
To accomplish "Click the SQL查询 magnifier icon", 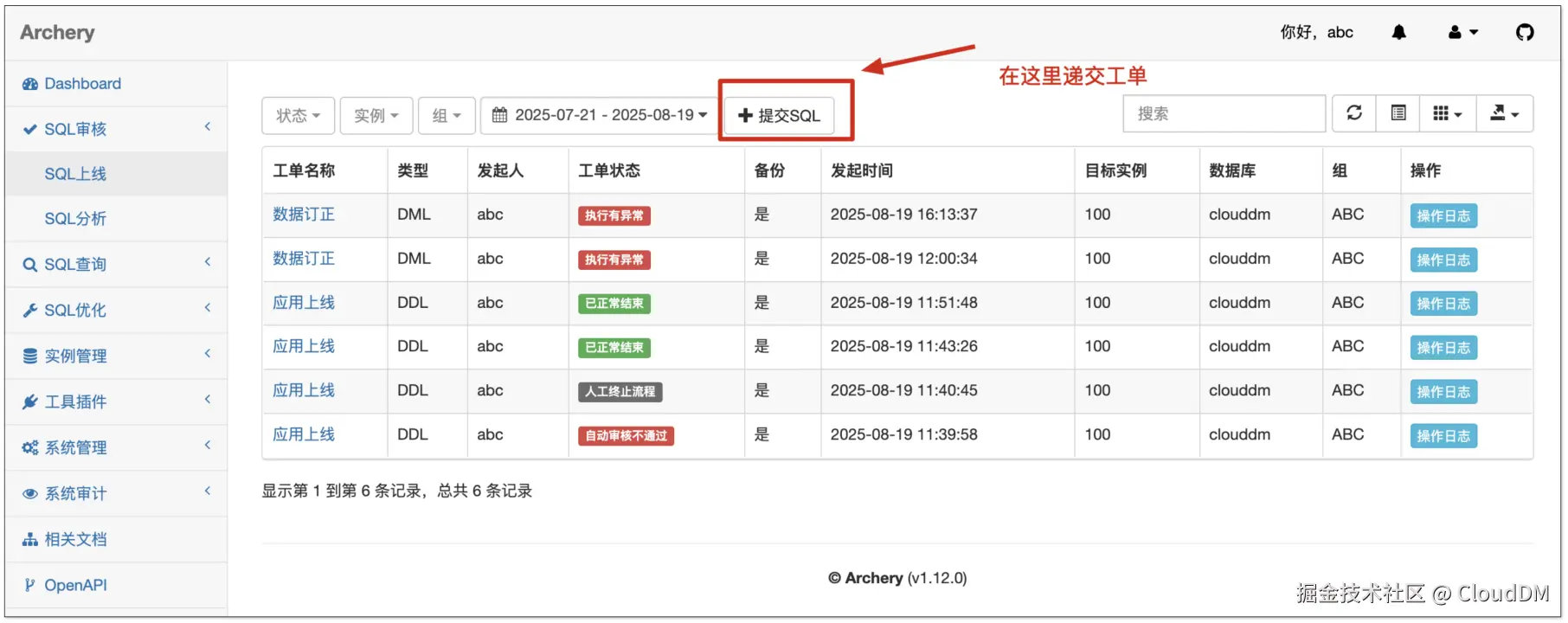I will (30, 265).
